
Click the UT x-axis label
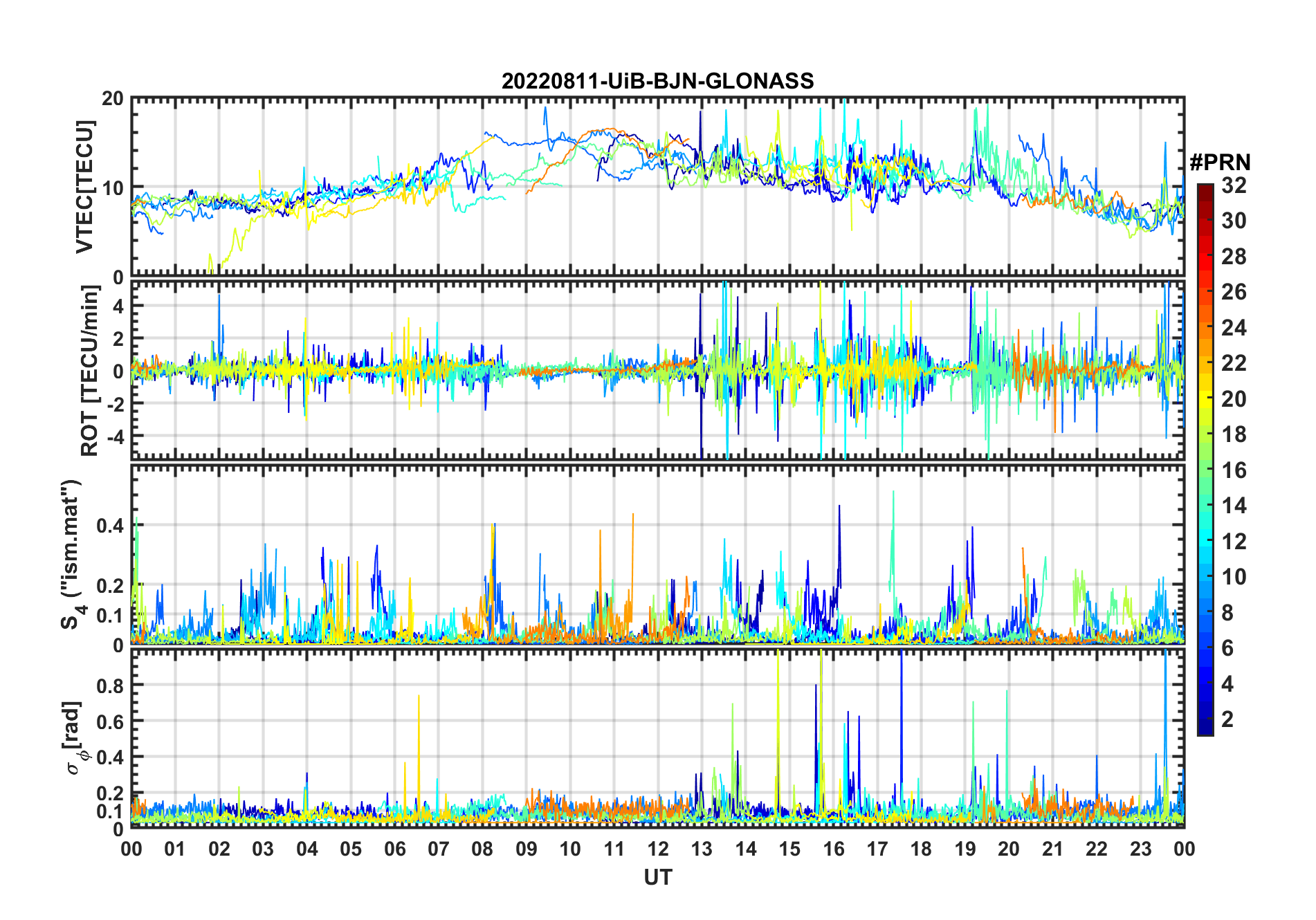click(x=657, y=877)
